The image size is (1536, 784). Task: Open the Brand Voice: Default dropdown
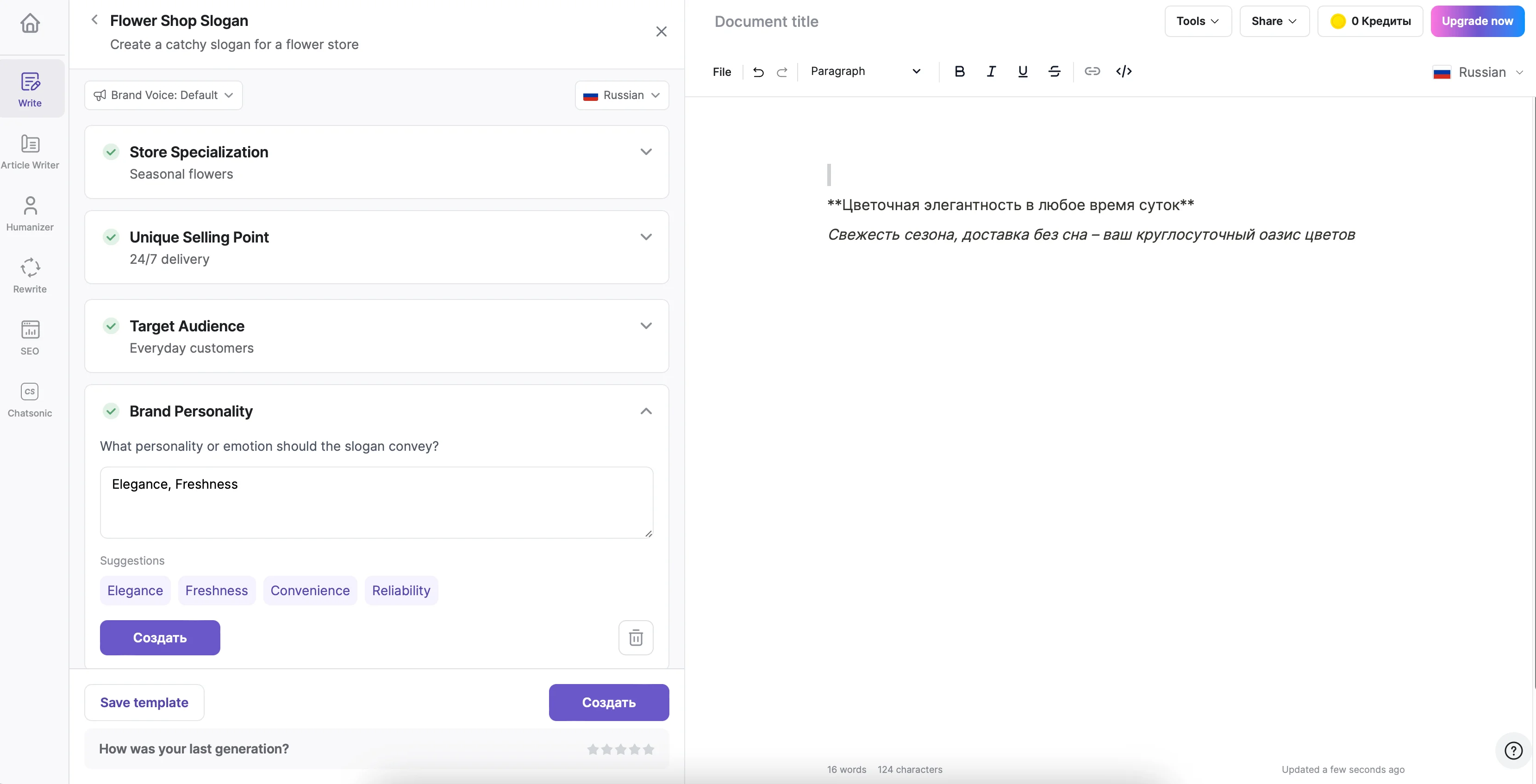point(163,95)
